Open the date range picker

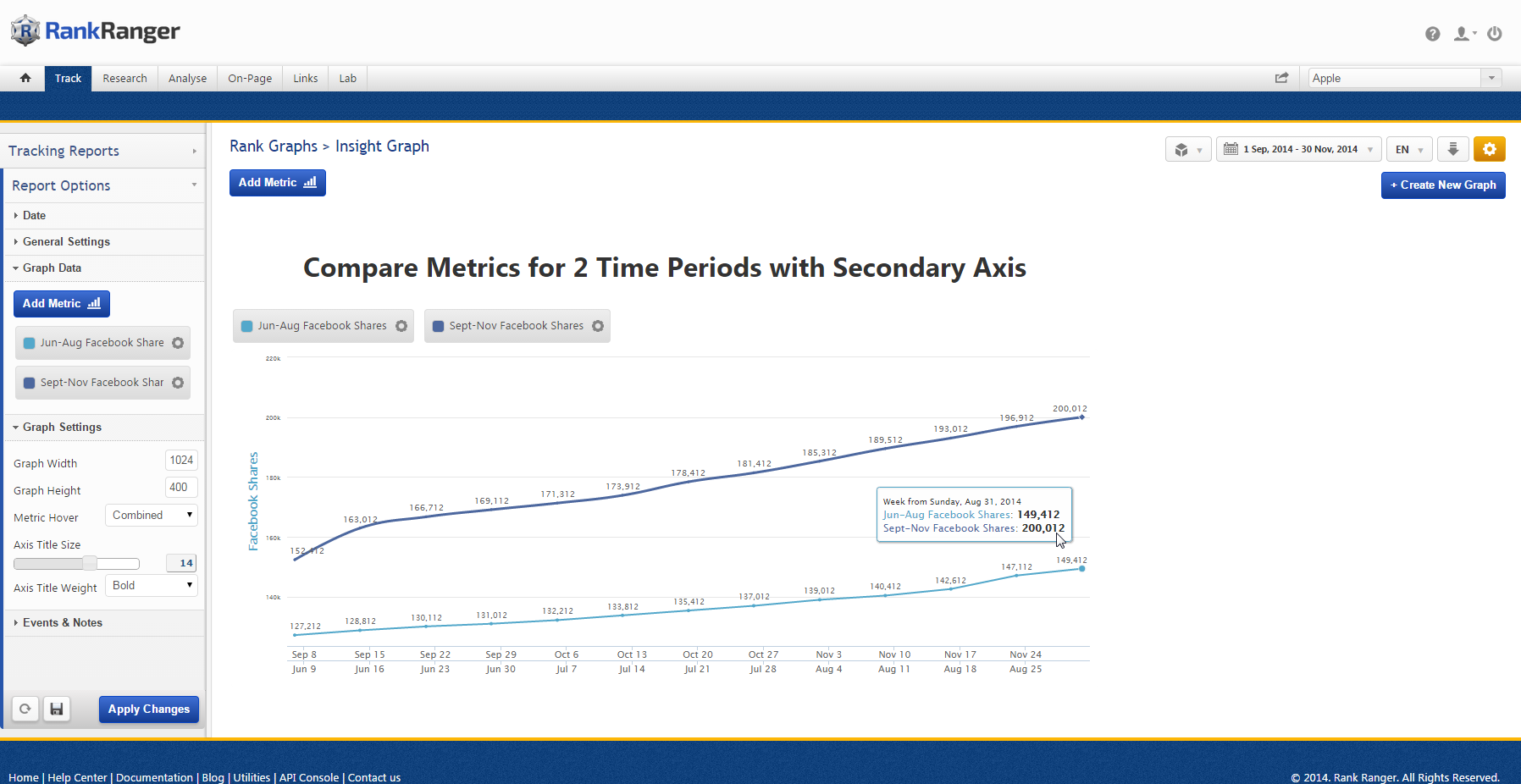pyautogui.click(x=1299, y=149)
